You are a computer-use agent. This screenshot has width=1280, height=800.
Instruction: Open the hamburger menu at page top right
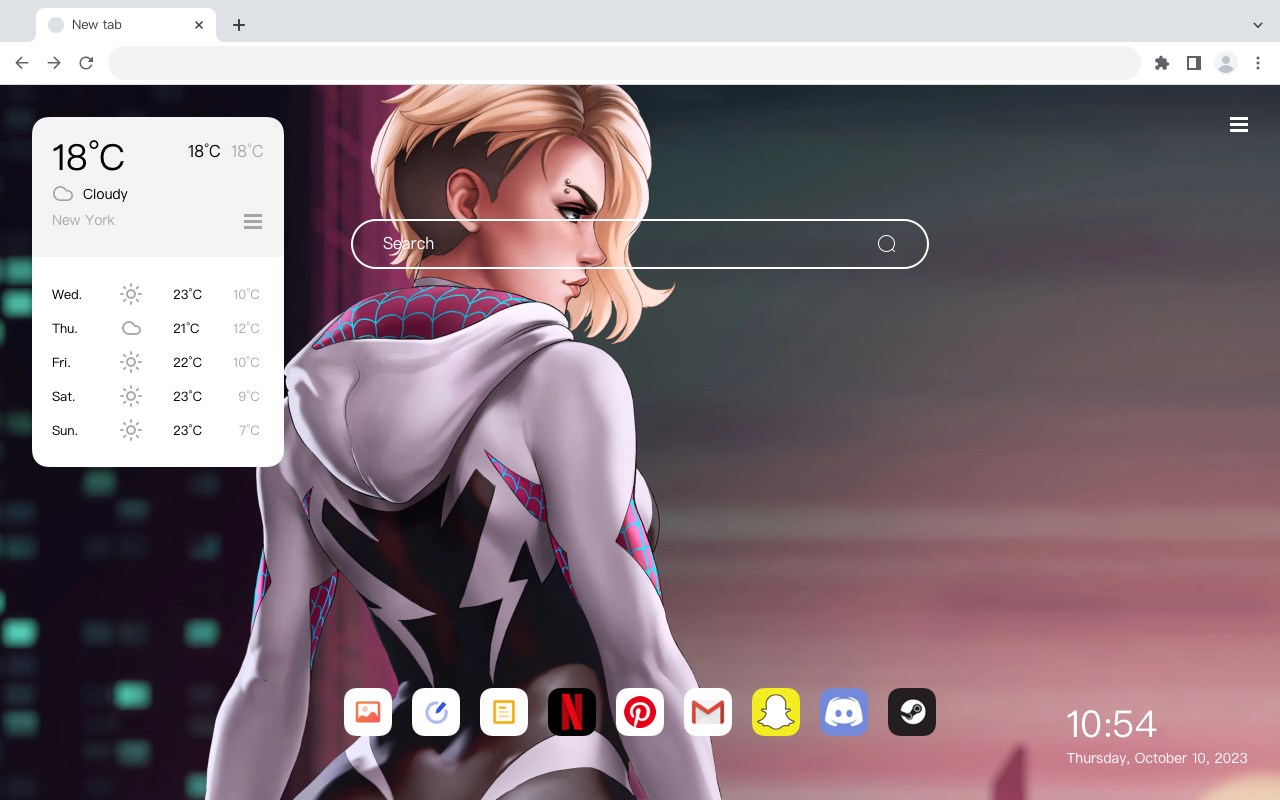coord(1239,125)
